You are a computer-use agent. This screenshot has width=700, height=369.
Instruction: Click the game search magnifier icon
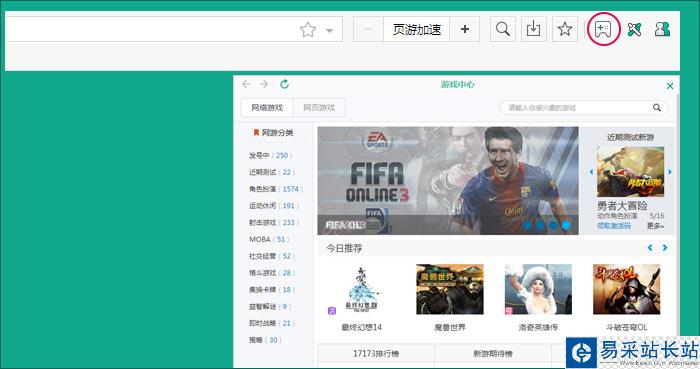pos(657,108)
